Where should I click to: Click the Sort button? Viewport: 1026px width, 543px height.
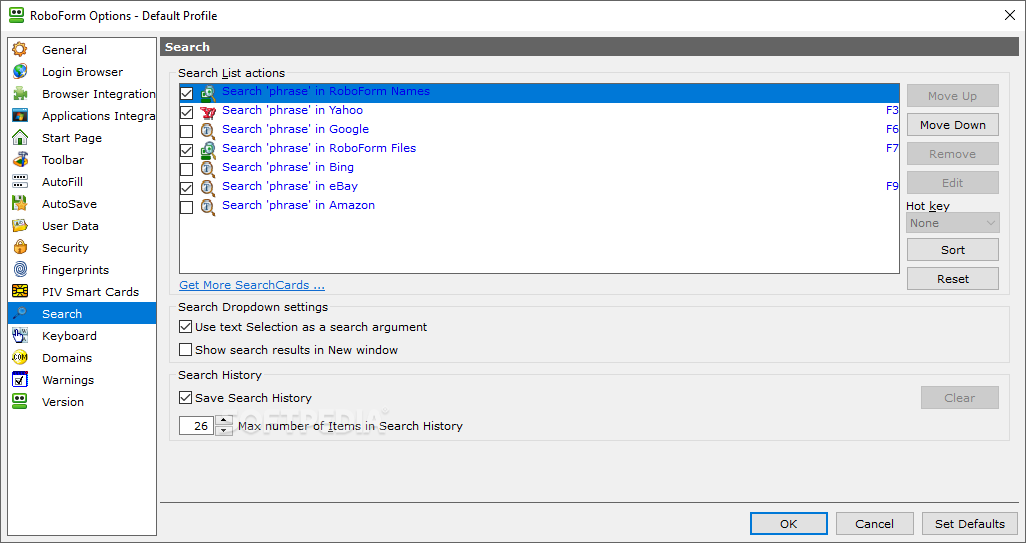point(953,250)
